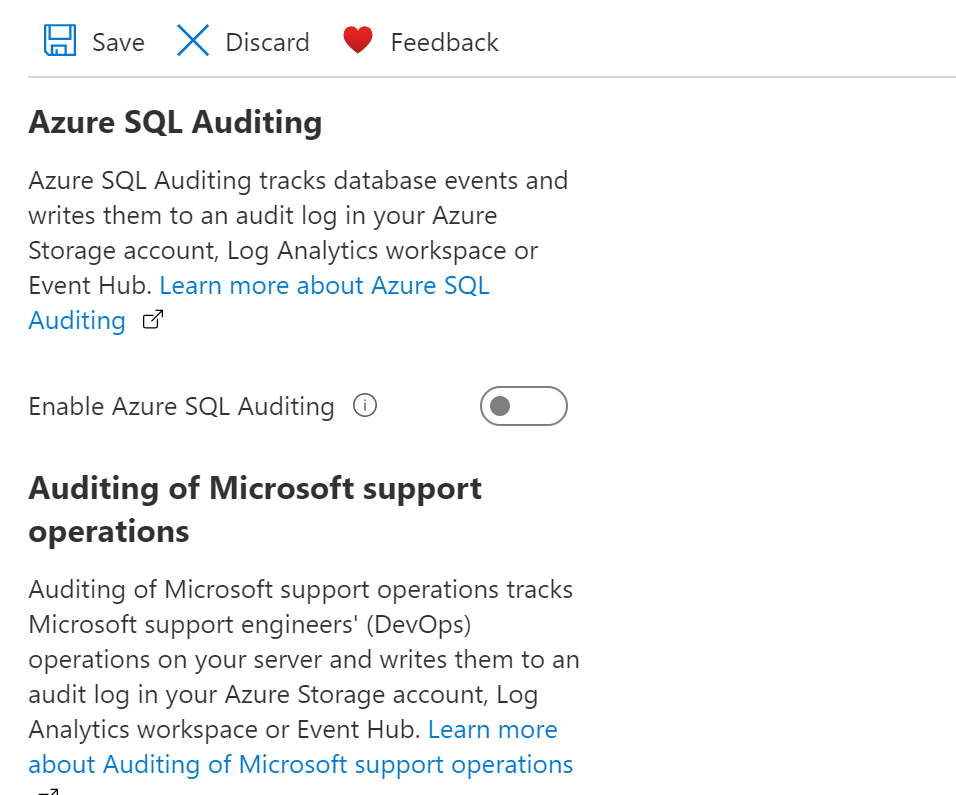Viewport: 956px width, 795px height.
Task: Click info icon beside Enable Azure SQL Auditing
Action: [x=365, y=406]
